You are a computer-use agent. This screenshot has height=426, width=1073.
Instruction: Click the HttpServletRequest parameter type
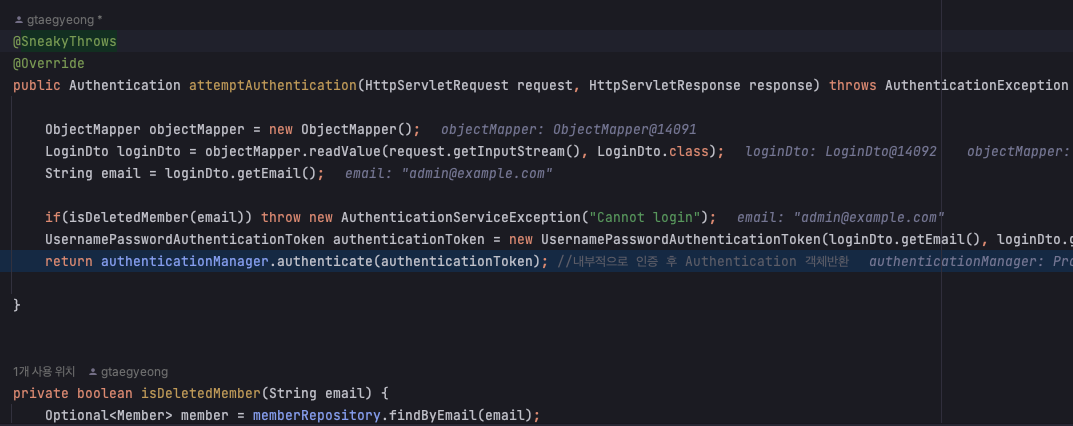(437, 86)
